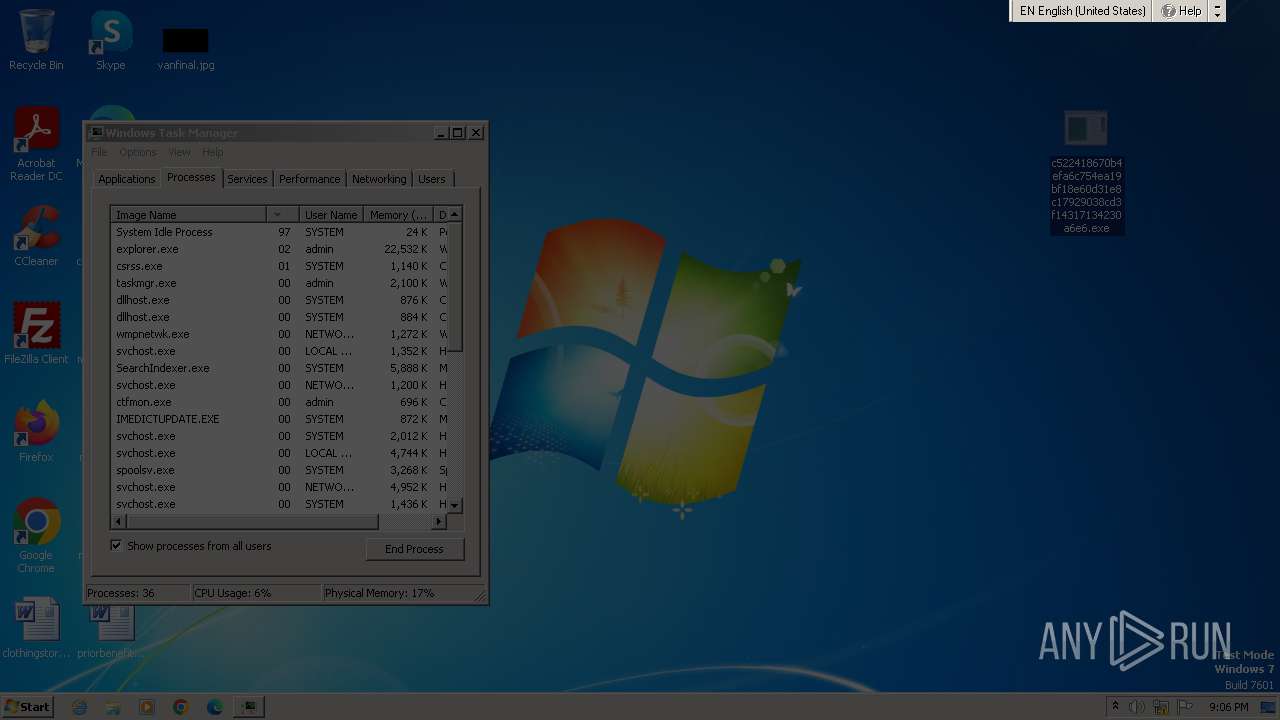Select the vanfinal.jpg desktop file

(x=186, y=48)
